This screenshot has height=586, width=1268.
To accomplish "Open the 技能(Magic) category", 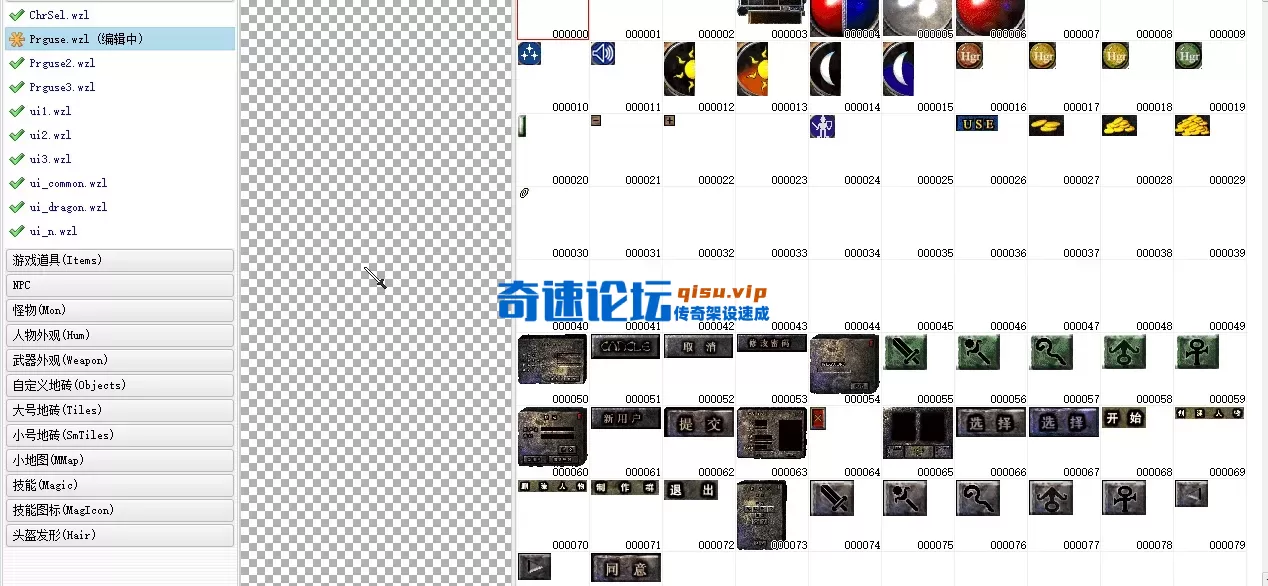I will point(120,485).
